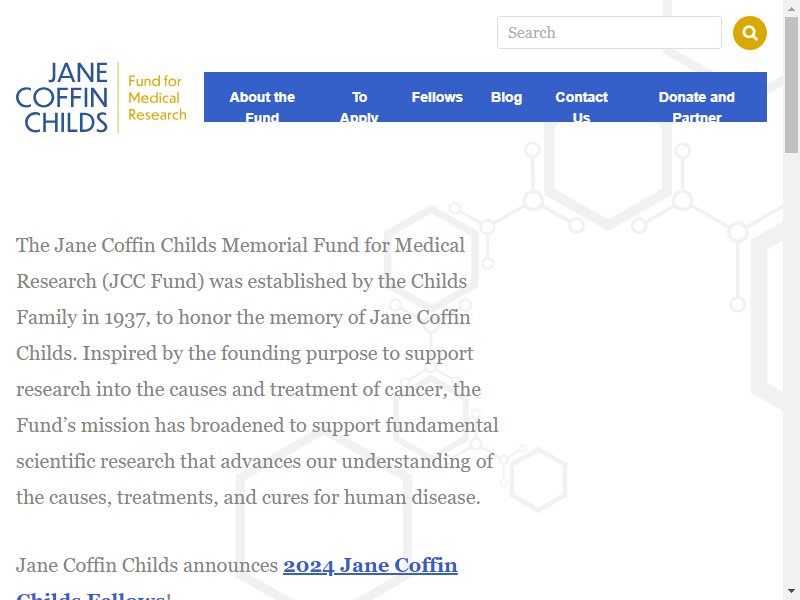Click the vertical scrollbar thumb
Screen dimensions: 800x600
coord(791,85)
